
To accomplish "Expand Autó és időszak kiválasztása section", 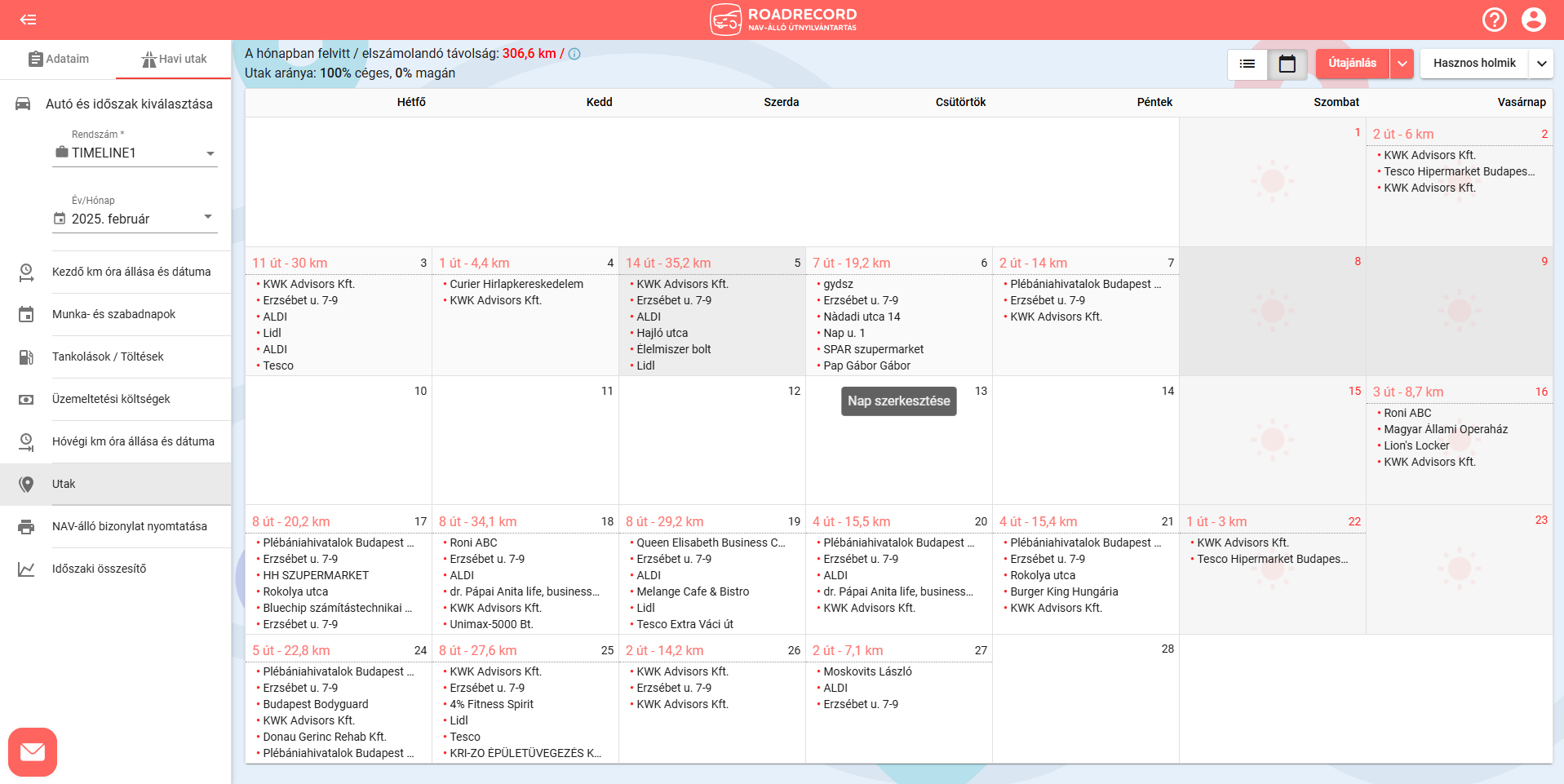I will tap(116, 104).
